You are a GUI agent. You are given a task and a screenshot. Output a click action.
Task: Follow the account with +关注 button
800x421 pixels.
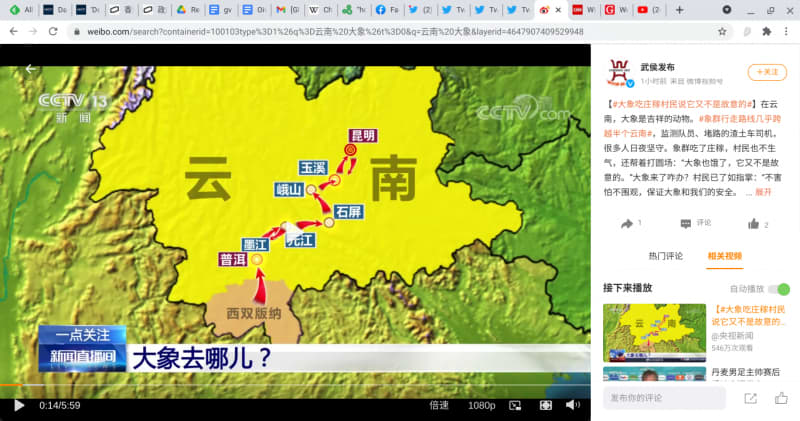tap(767, 72)
